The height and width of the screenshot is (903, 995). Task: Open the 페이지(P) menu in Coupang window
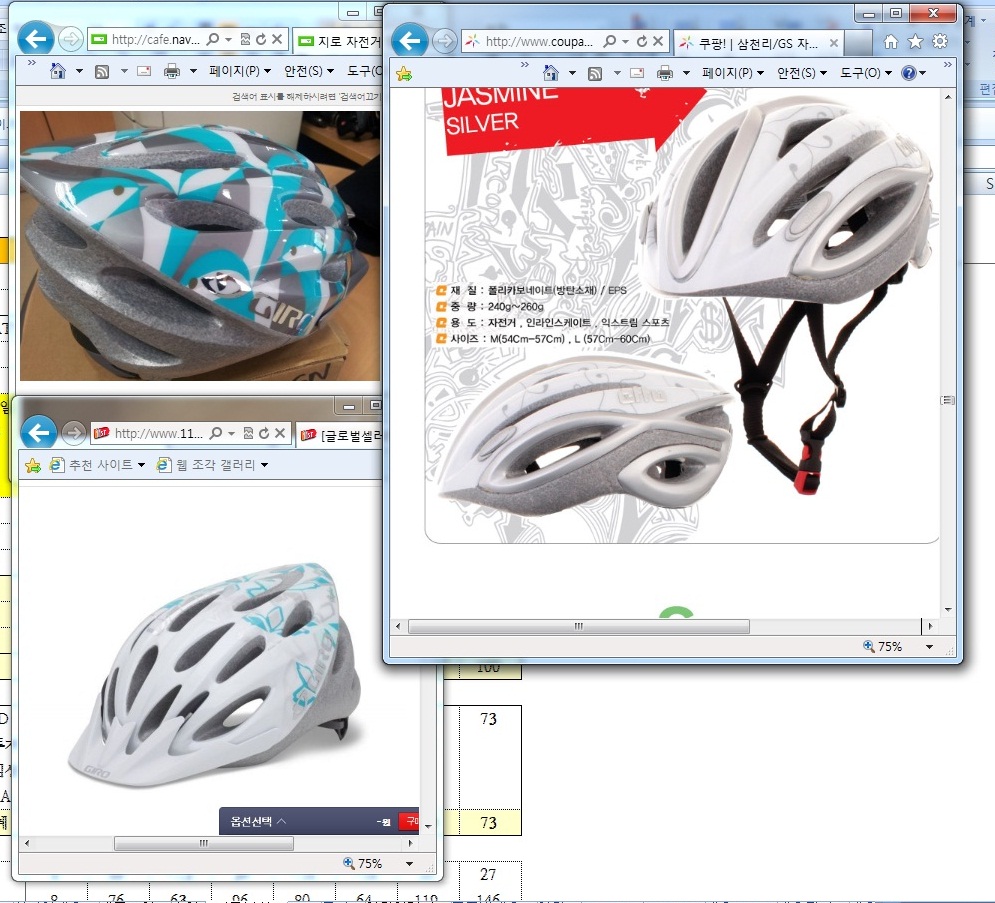tap(732, 73)
